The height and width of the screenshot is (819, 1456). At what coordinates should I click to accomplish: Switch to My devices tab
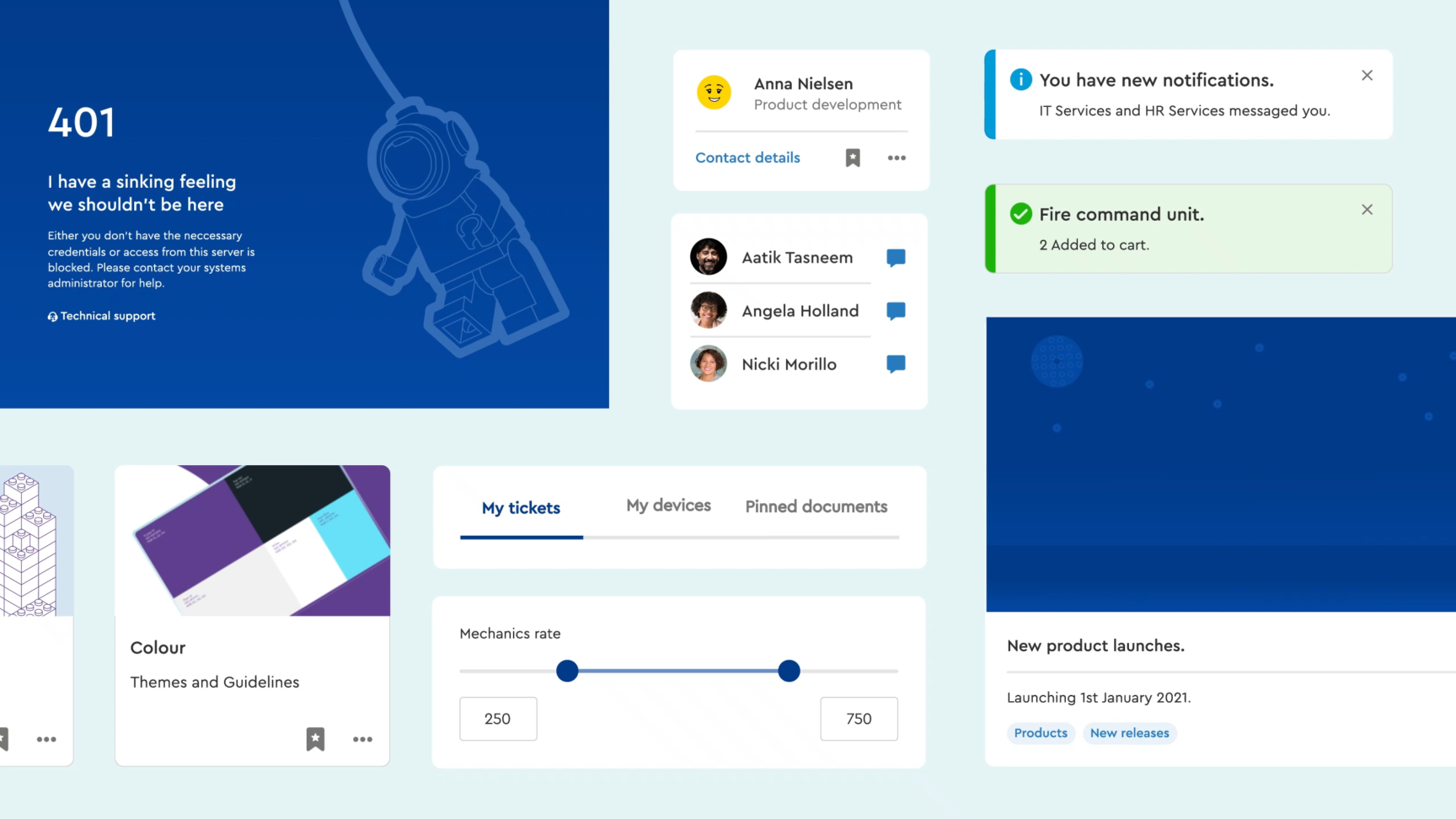pyautogui.click(x=668, y=506)
